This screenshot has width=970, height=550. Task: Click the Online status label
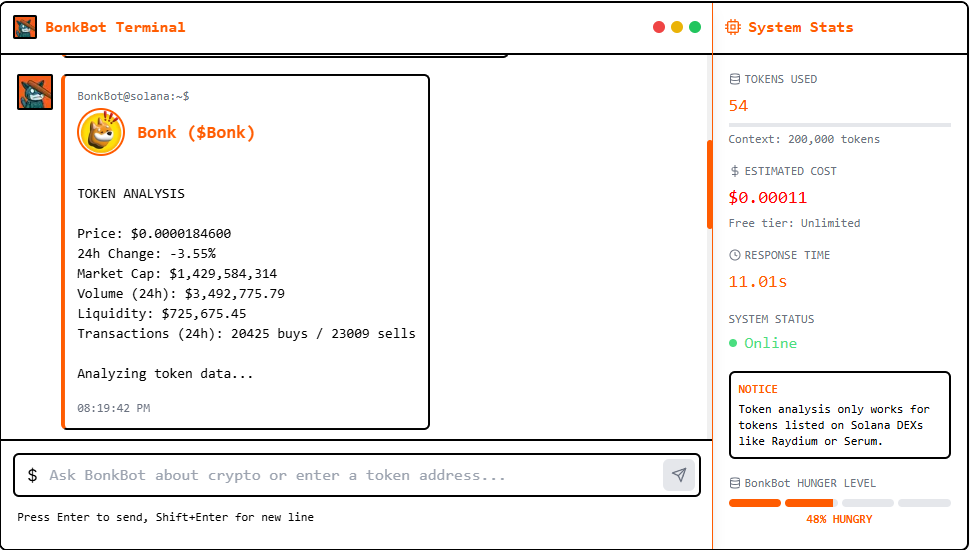(x=770, y=343)
